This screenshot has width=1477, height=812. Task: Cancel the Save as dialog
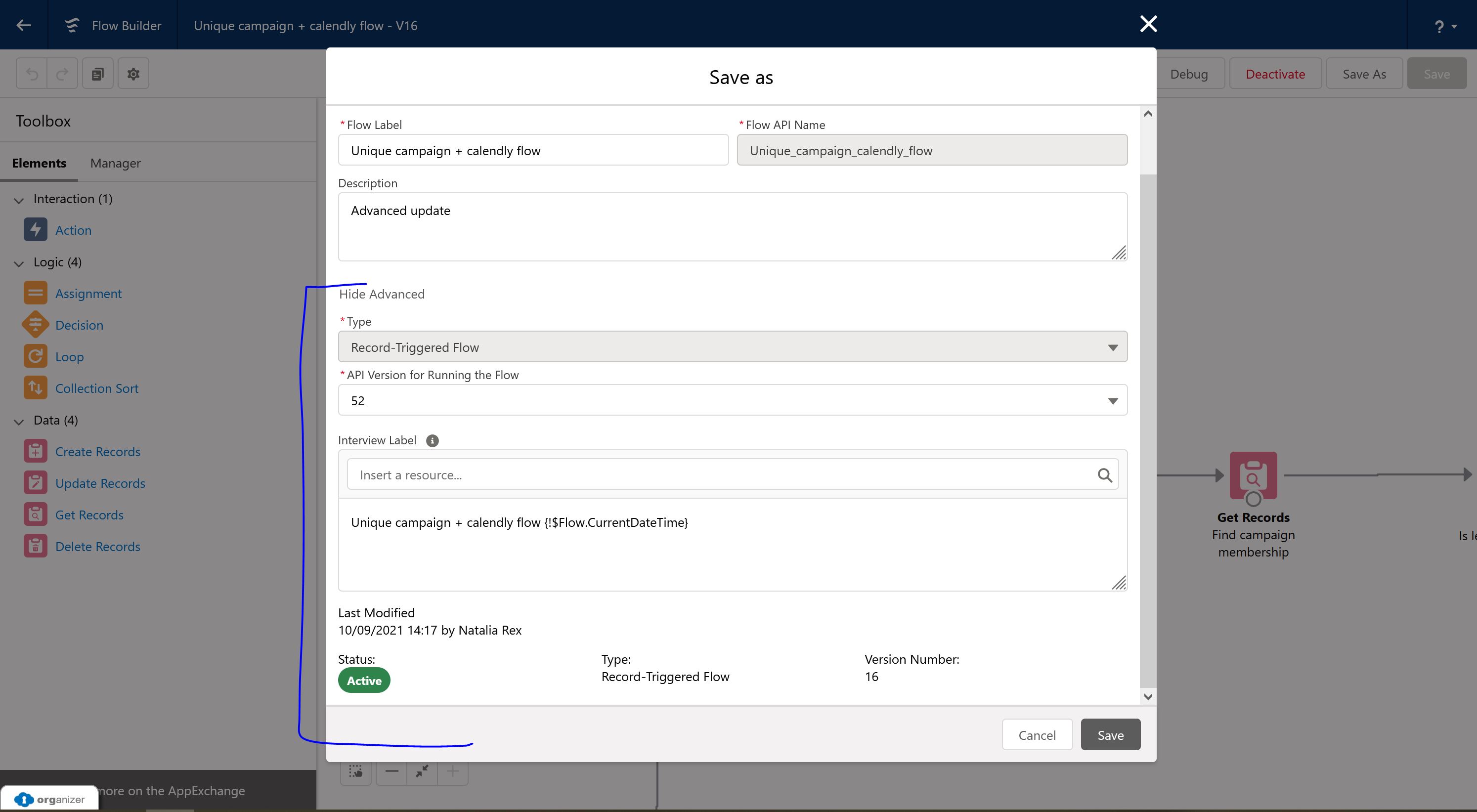click(1037, 734)
